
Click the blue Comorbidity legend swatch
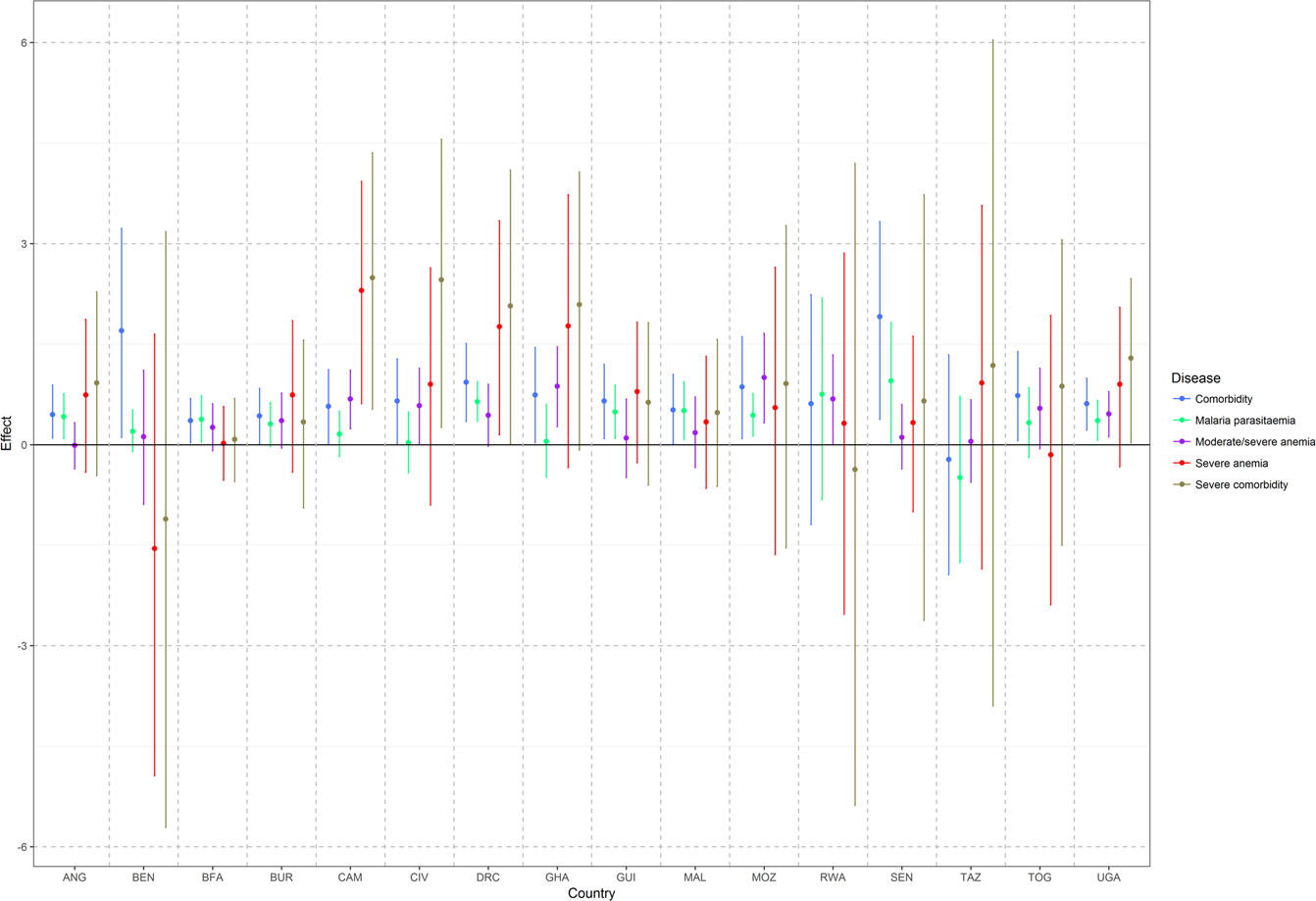point(1182,400)
